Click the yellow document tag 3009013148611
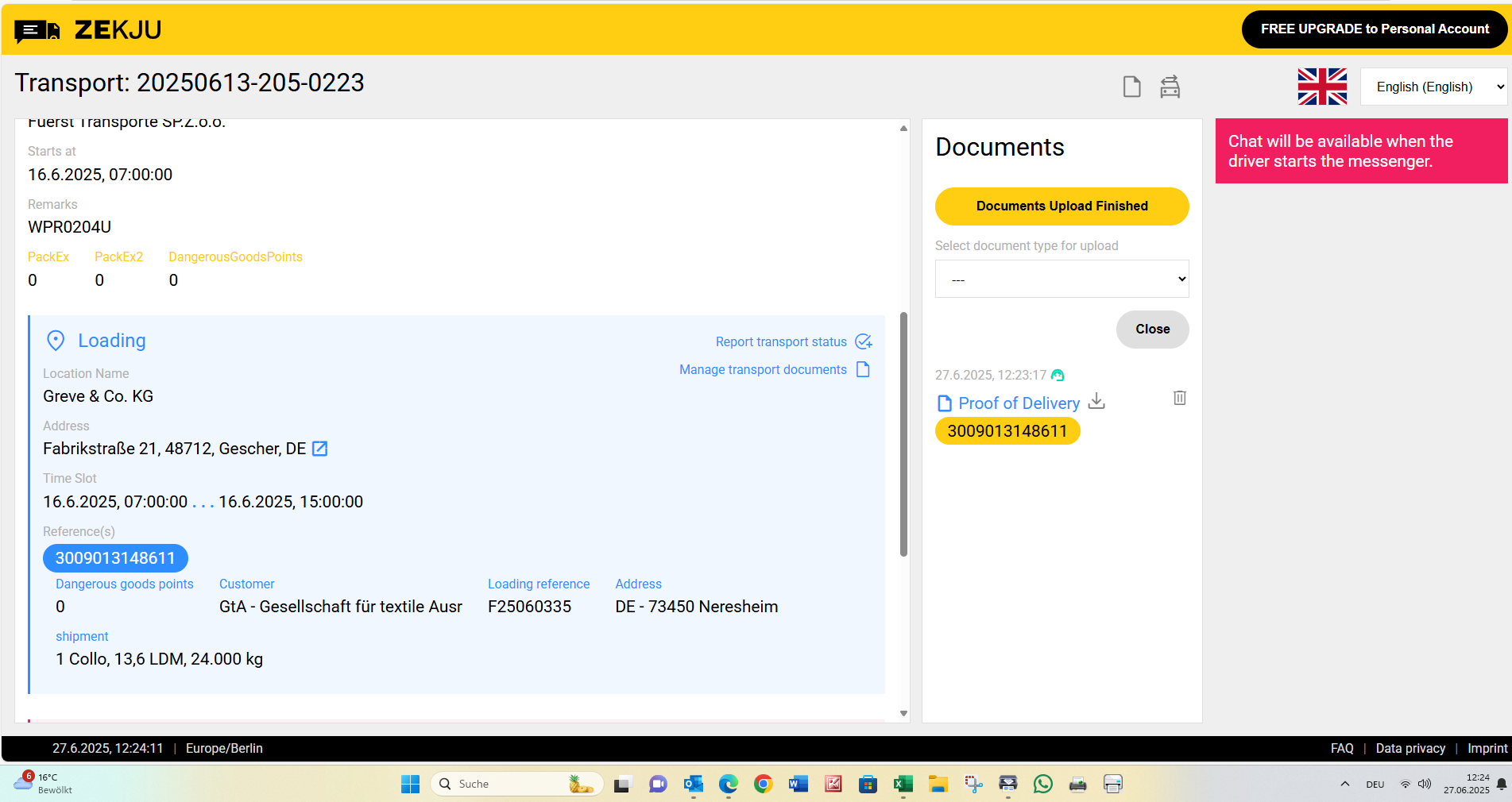 [1007, 431]
